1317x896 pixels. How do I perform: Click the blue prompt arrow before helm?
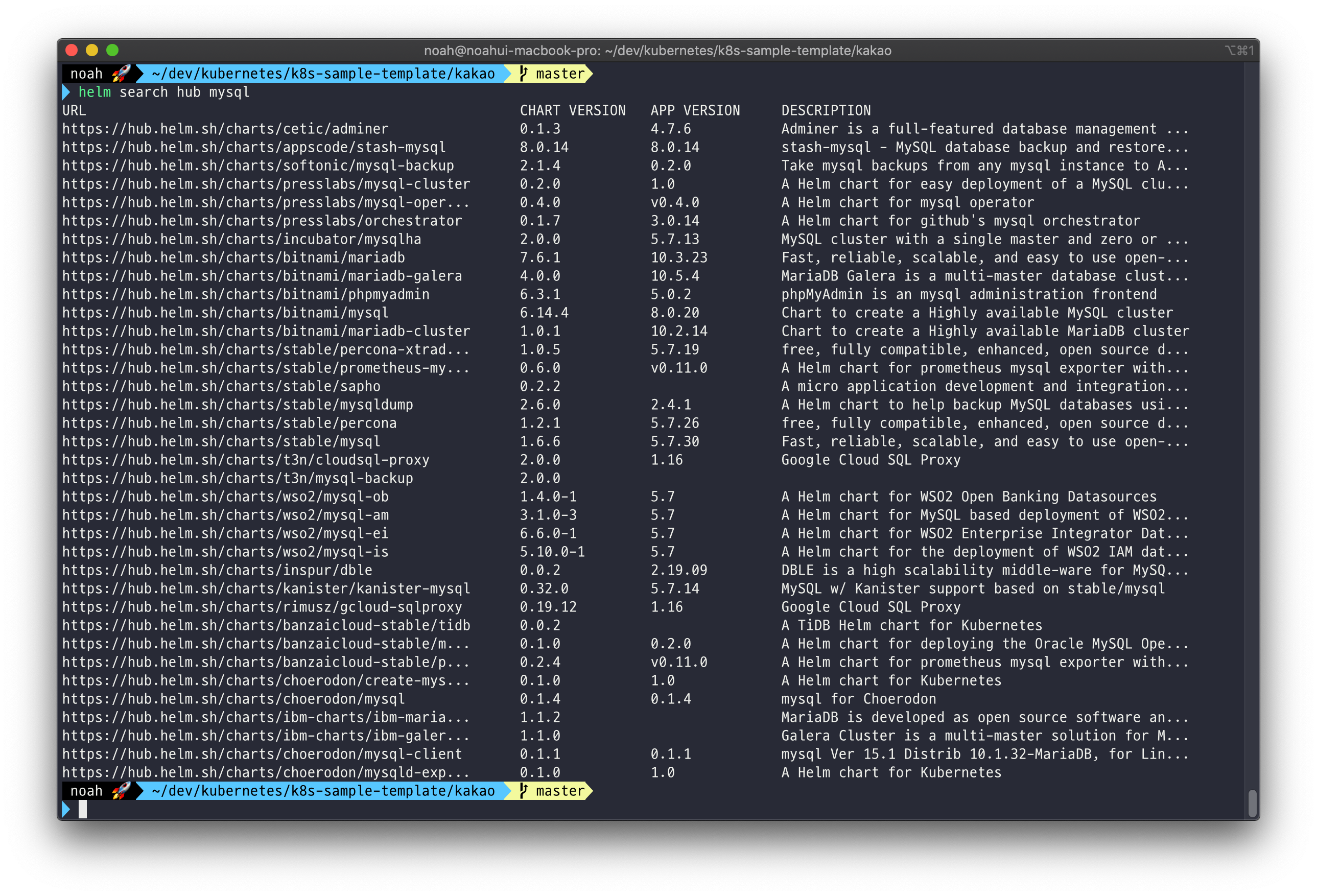tap(66, 92)
